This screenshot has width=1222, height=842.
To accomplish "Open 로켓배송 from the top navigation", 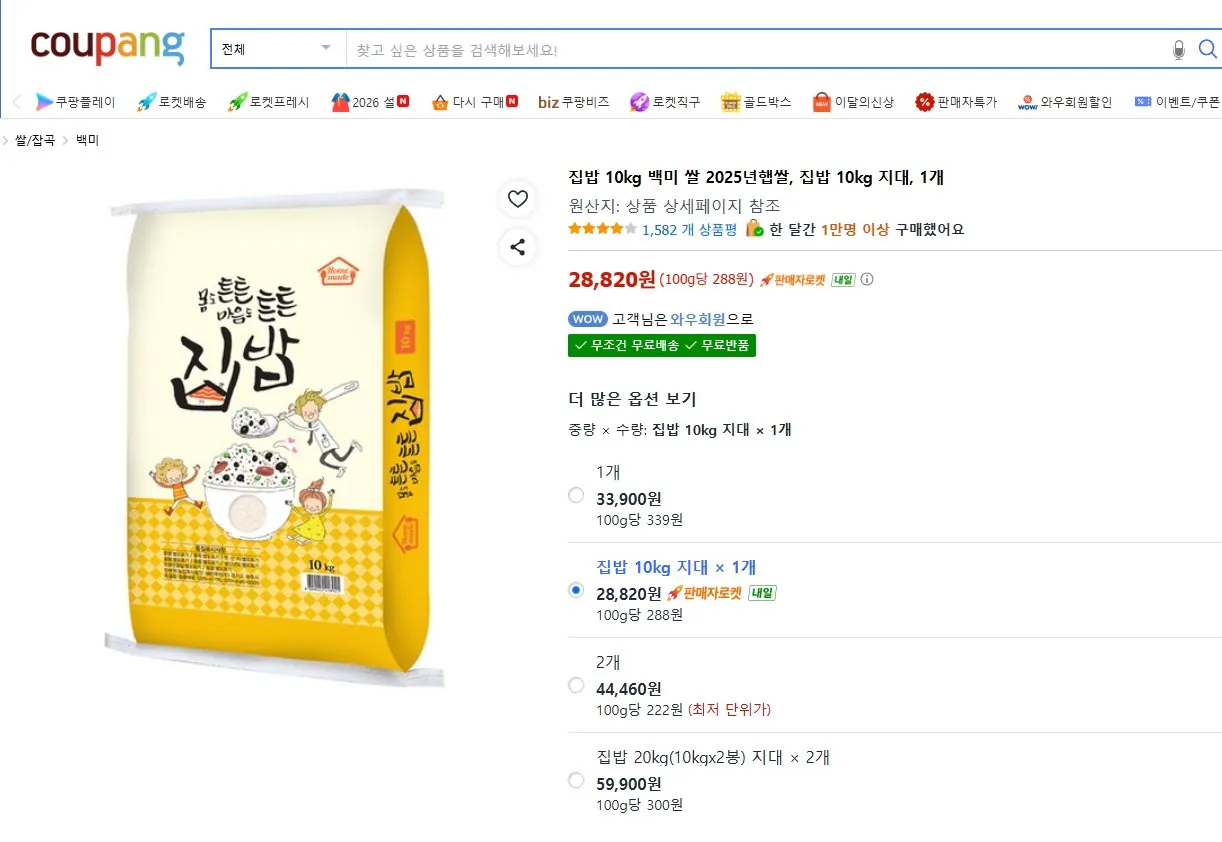I will point(171,101).
